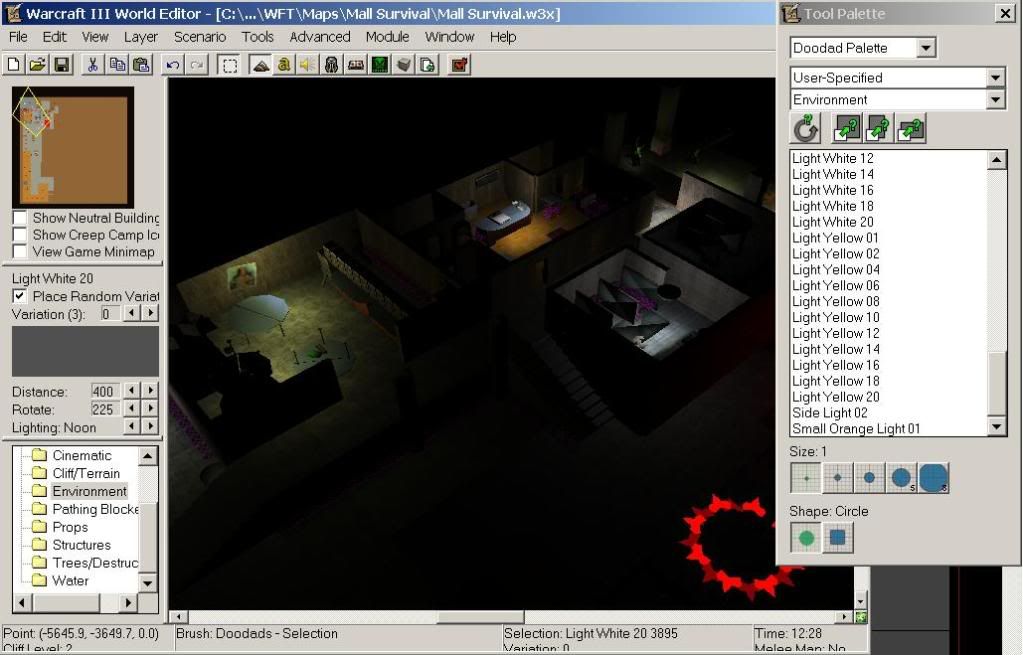Select the Props folder in the tree
This screenshot has width=1023, height=655.
(x=70, y=527)
